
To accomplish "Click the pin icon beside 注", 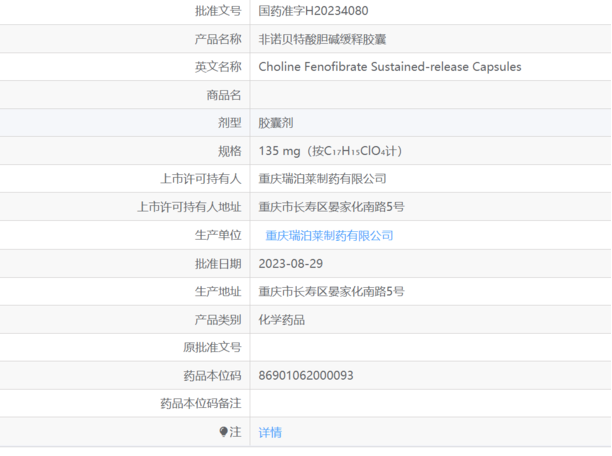I will tap(223, 432).
